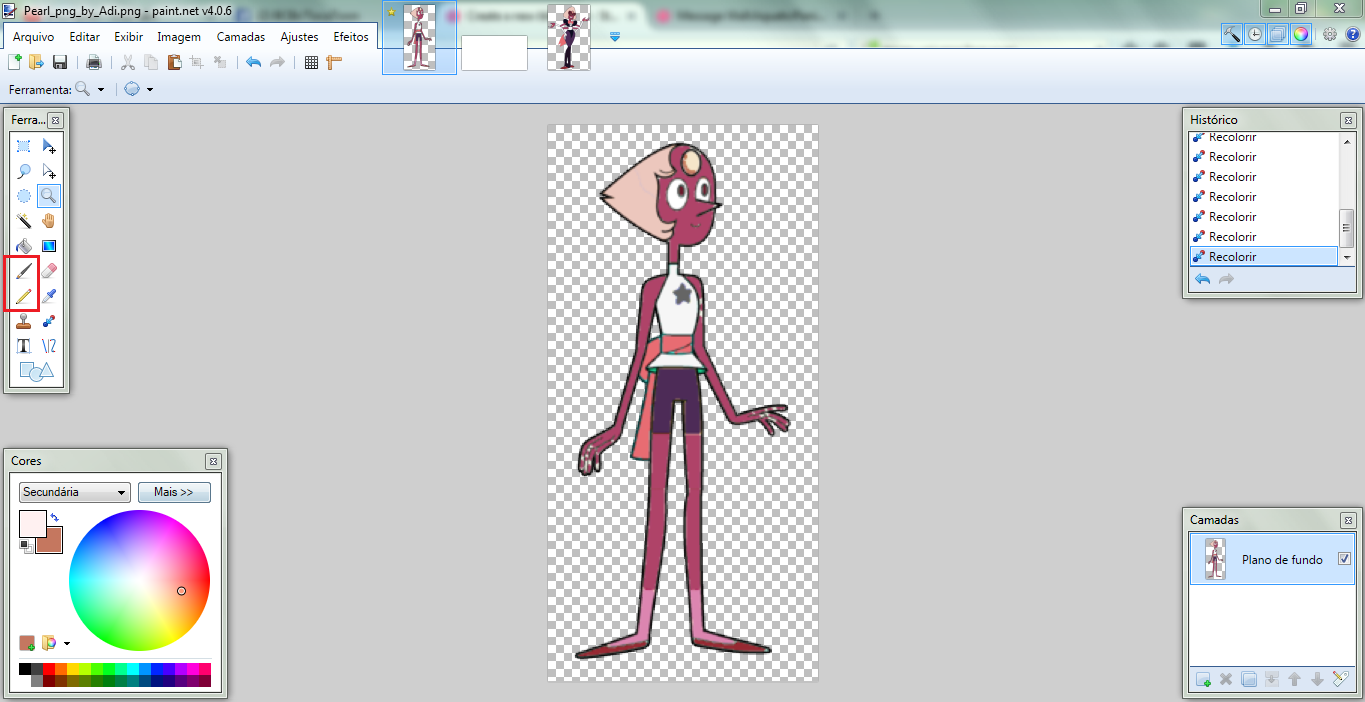The height and width of the screenshot is (702, 1365).
Task: Open the Ajustes menu
Action: (299, 37)
